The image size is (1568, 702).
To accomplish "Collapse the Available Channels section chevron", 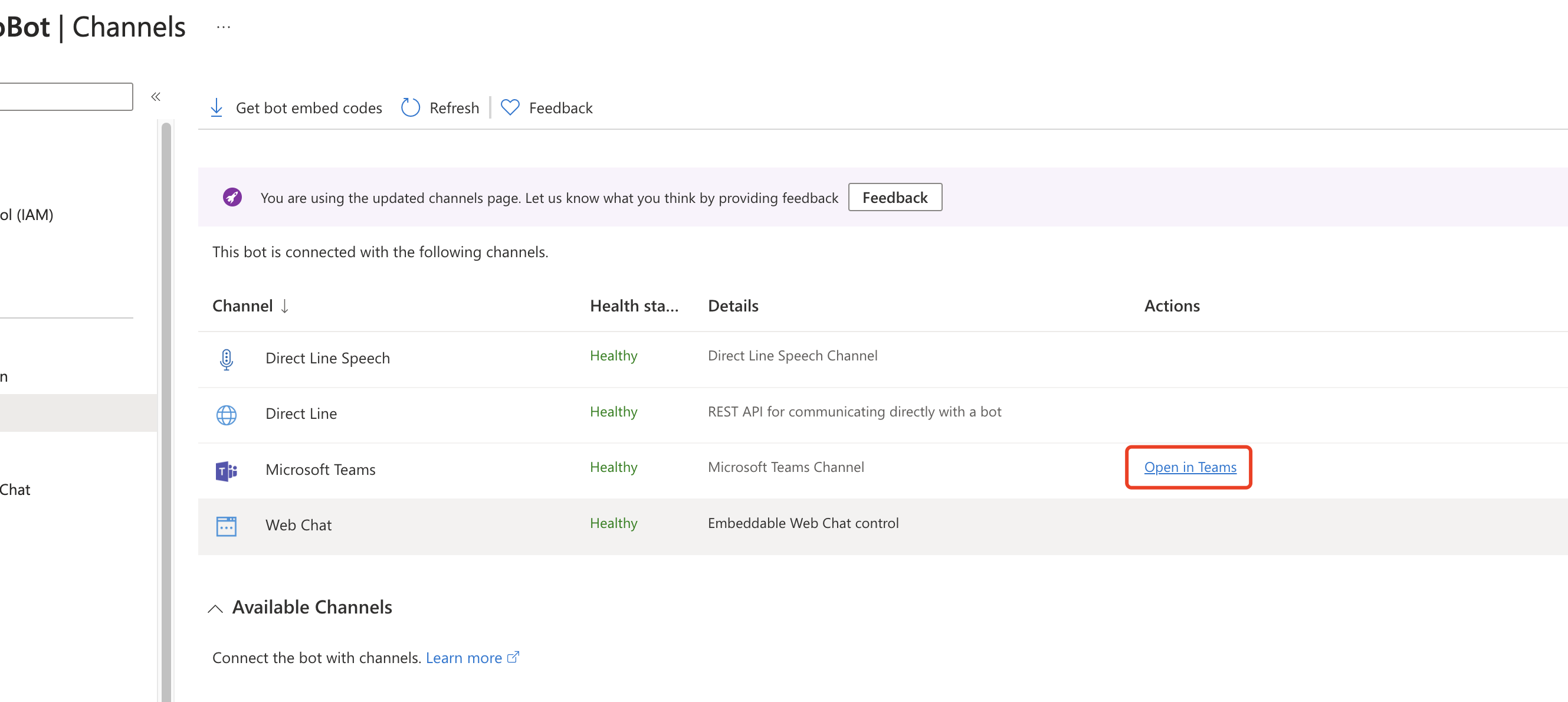I will [215, 608].
